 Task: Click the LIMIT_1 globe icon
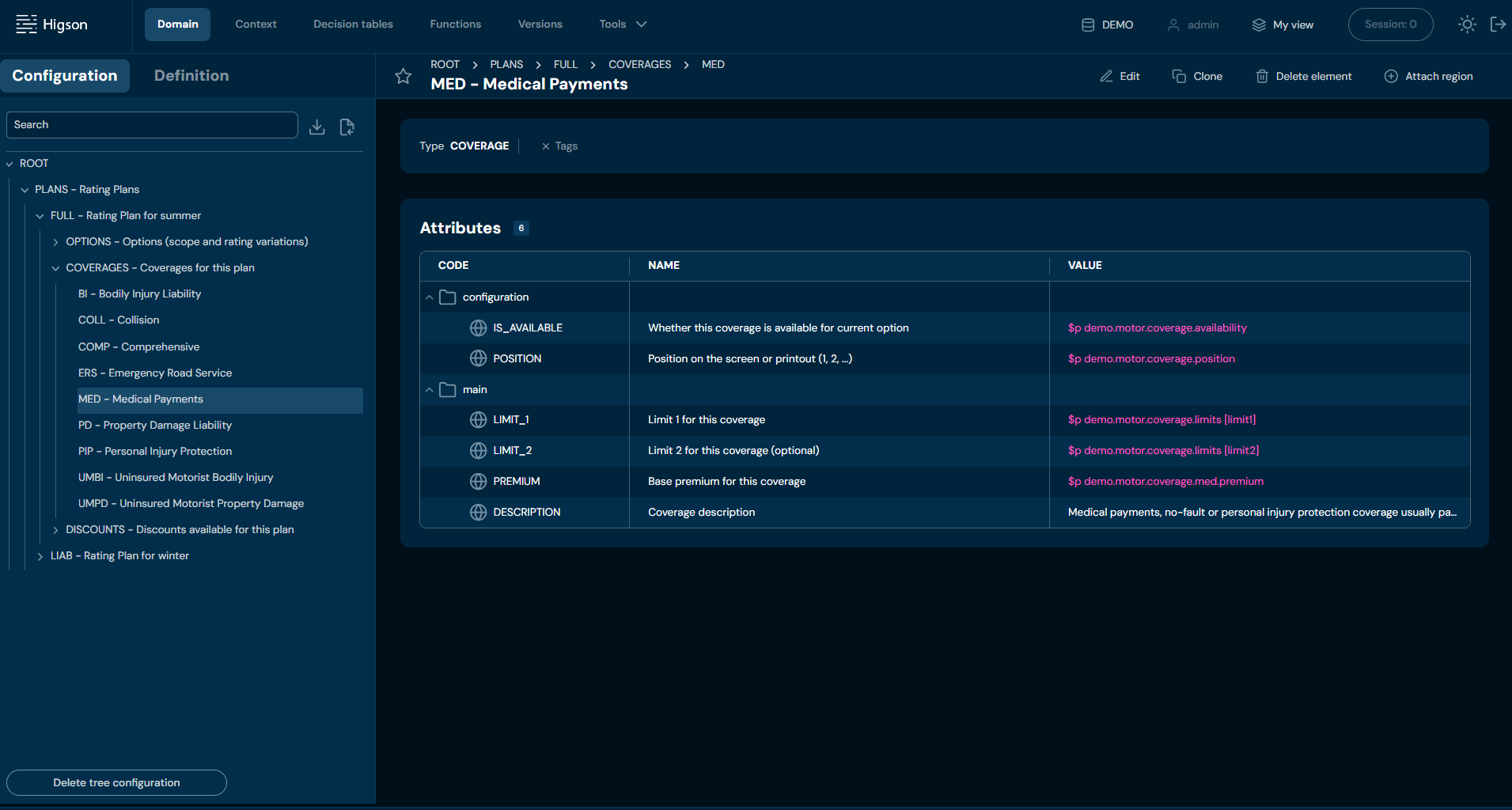coord(478,419)
